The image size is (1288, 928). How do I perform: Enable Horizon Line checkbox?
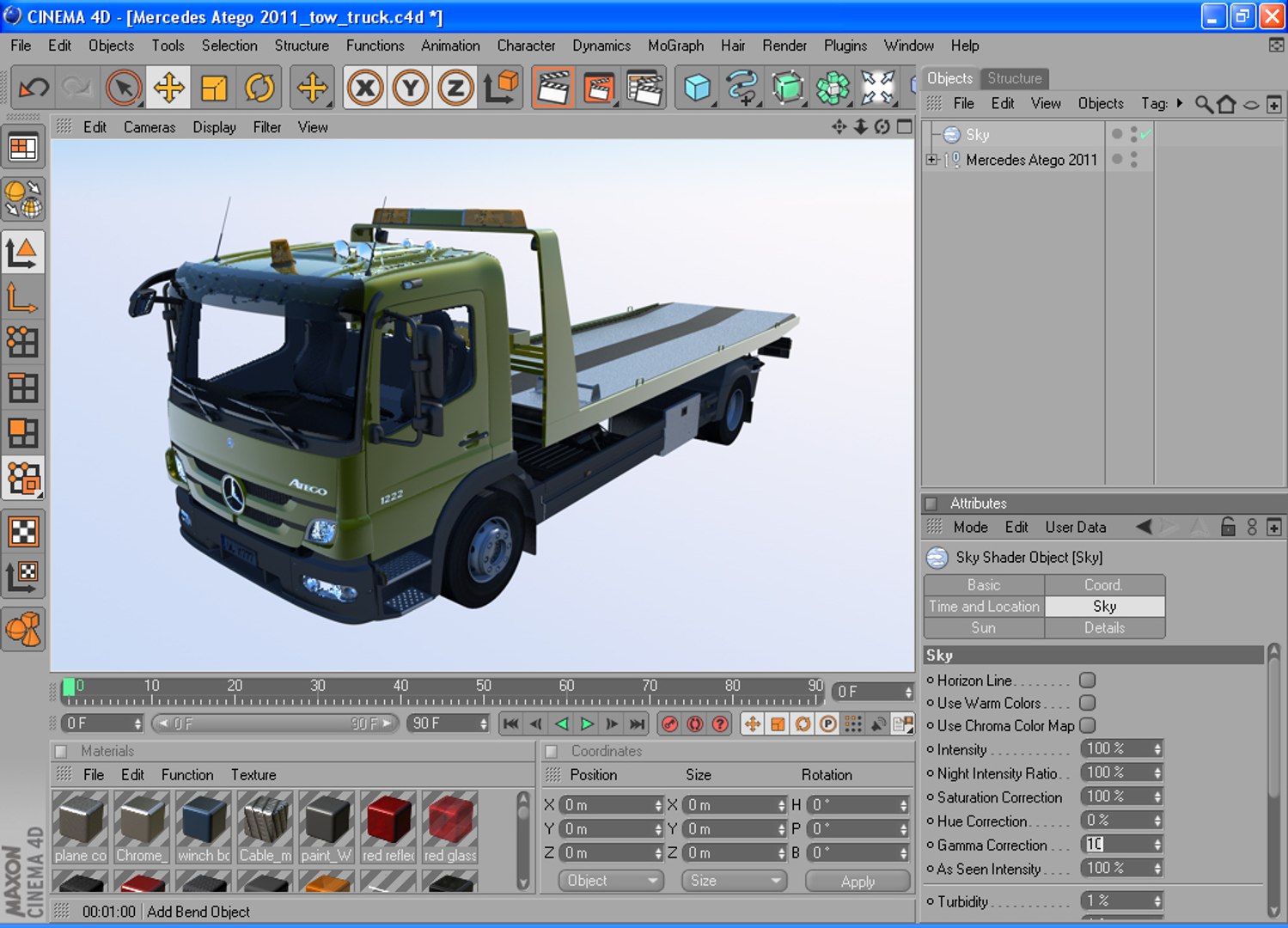tap(1087, 680)
